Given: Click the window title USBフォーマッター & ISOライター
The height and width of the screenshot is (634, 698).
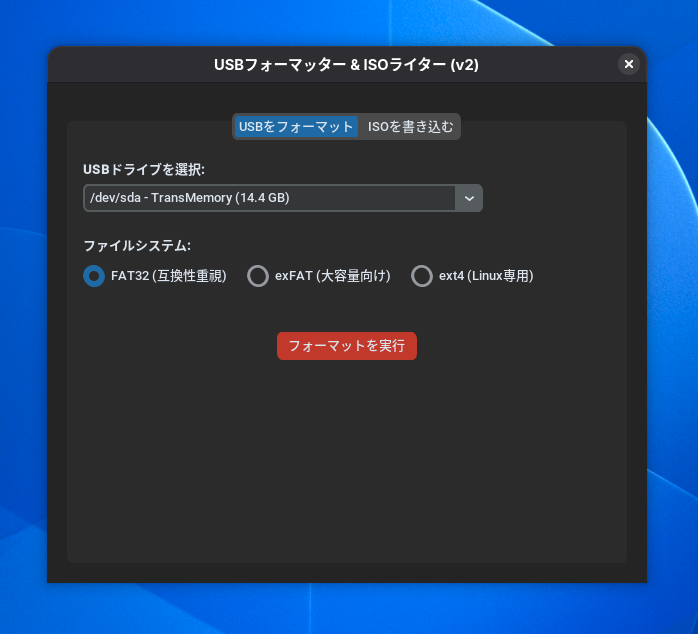Looking at the screenshot, I should pos(346,65).
